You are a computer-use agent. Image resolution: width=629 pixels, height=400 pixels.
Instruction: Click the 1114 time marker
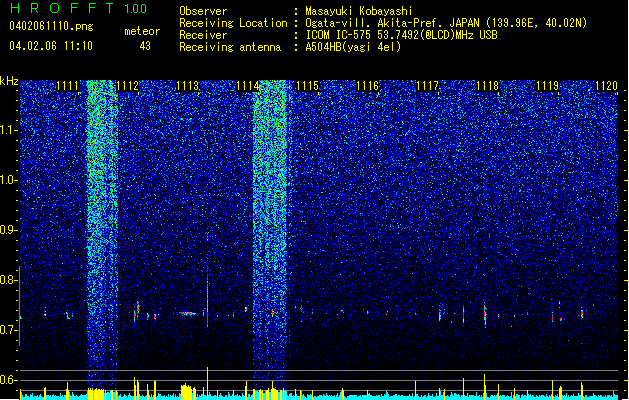(x=248, y=86)
